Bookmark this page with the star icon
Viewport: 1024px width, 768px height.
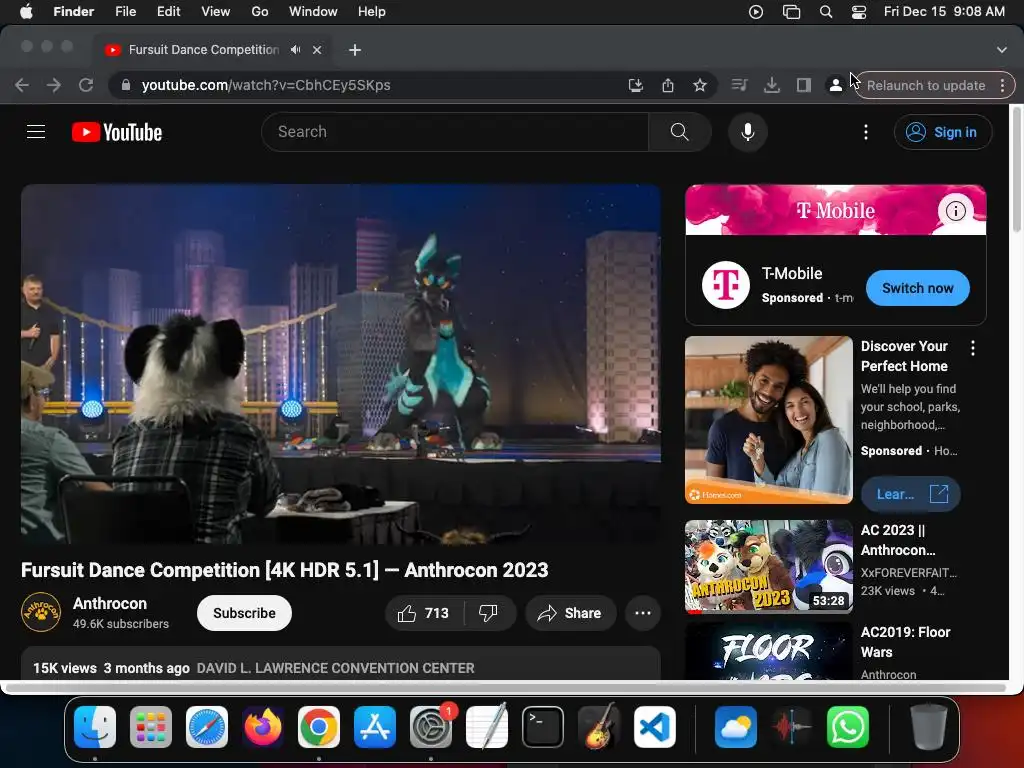pyautogui.click(x=699, y=85)
